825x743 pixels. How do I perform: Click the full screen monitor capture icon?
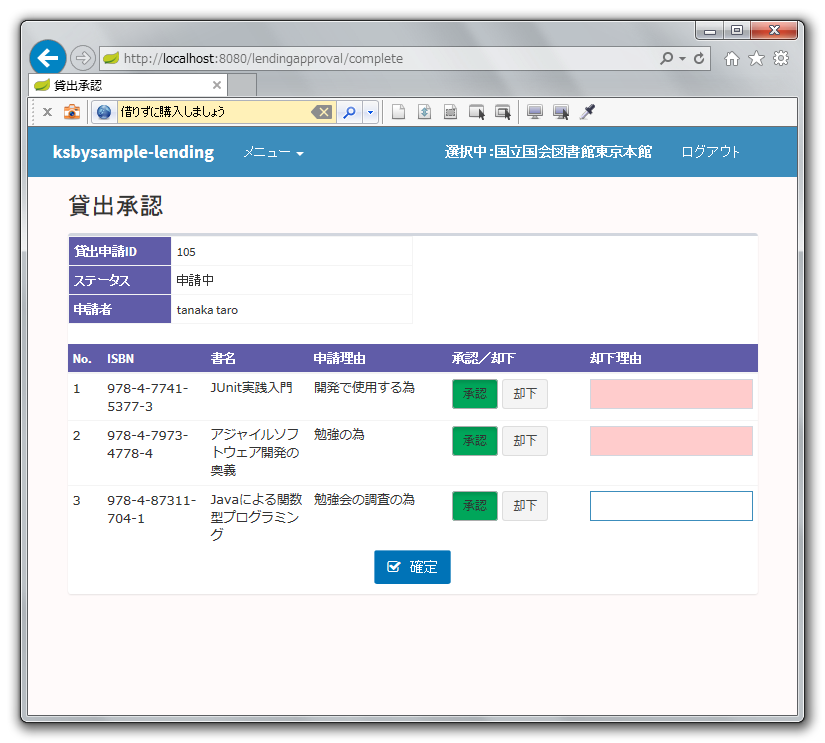click(535, 112)
